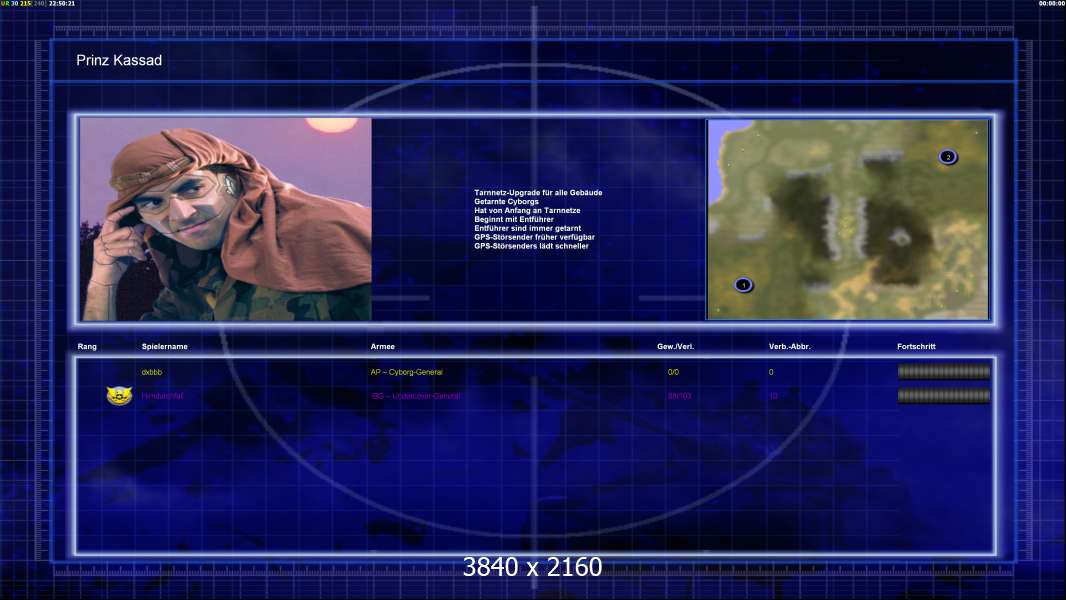Viewport: 1066px width, 600px height.
Task: Click the progress bar for Undercover-General player
Action: tap(944, 395)
